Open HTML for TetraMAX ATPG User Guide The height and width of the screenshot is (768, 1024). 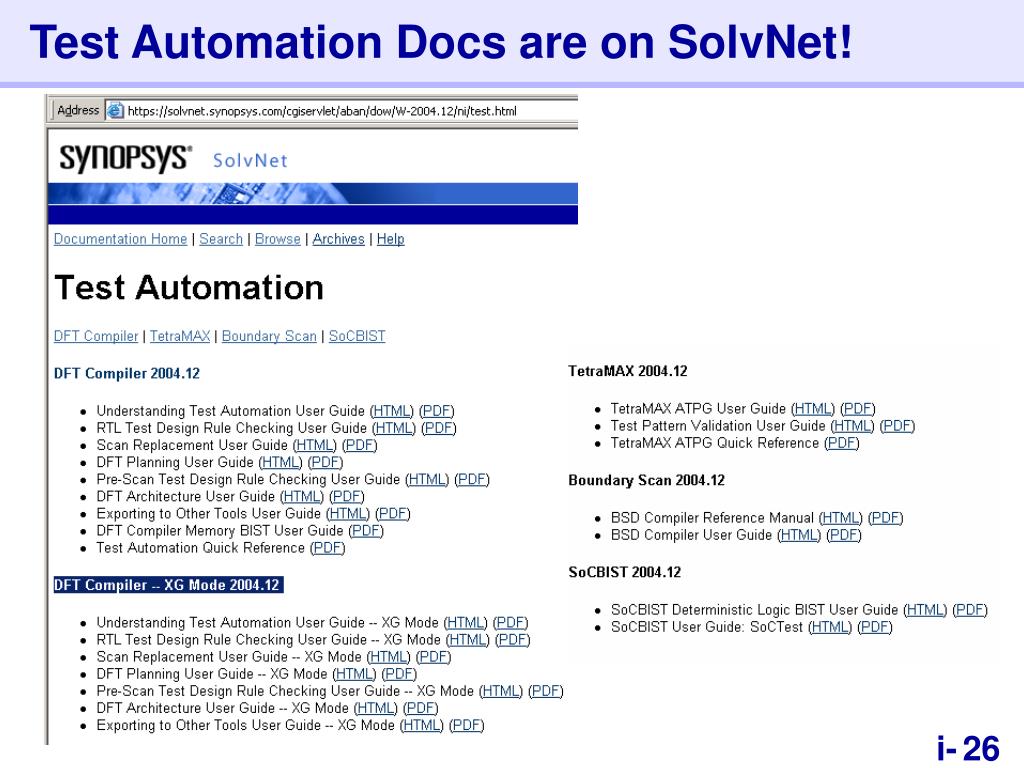click(813, 409)
